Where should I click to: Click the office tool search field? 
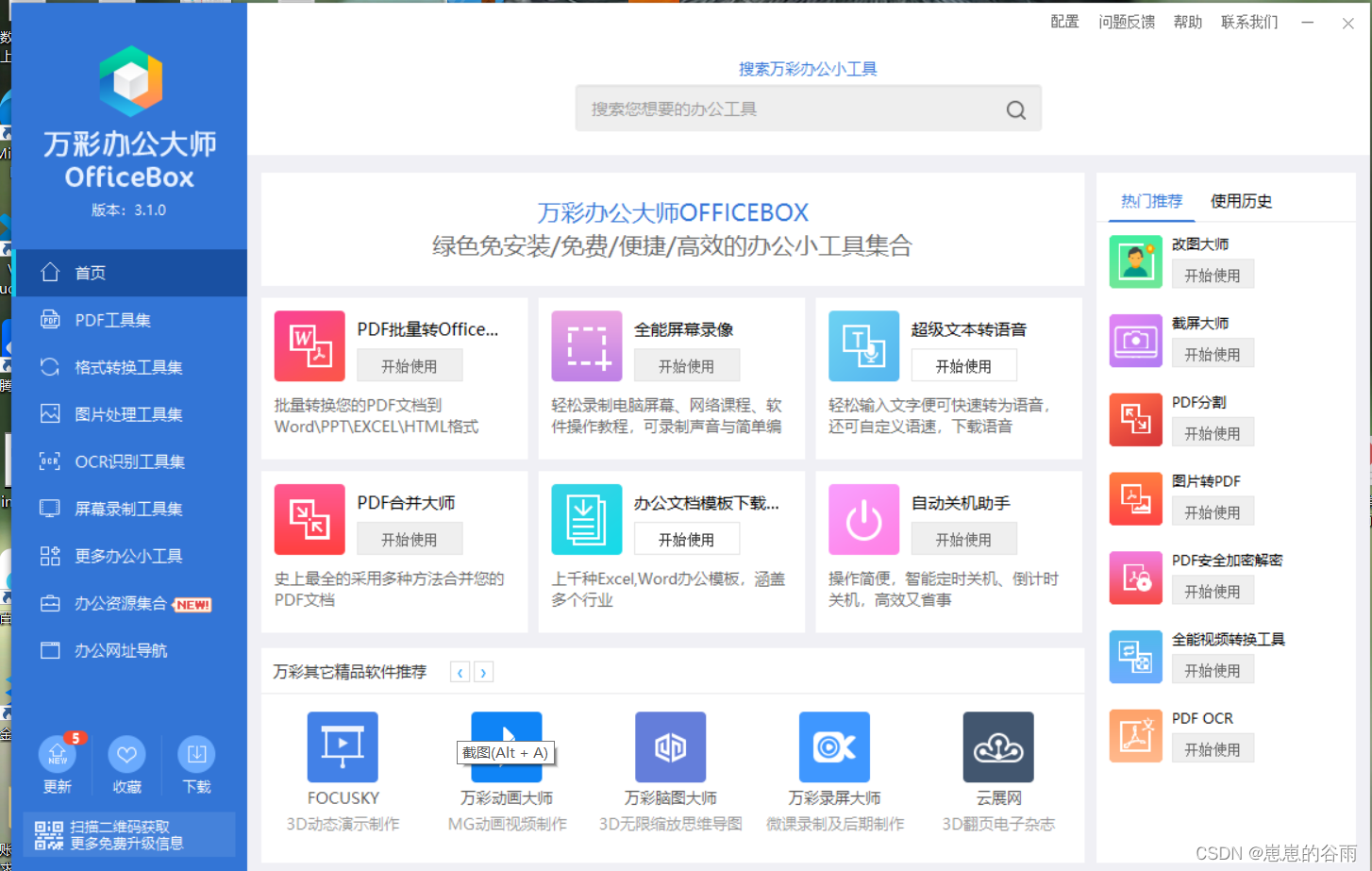pos(808,109)
